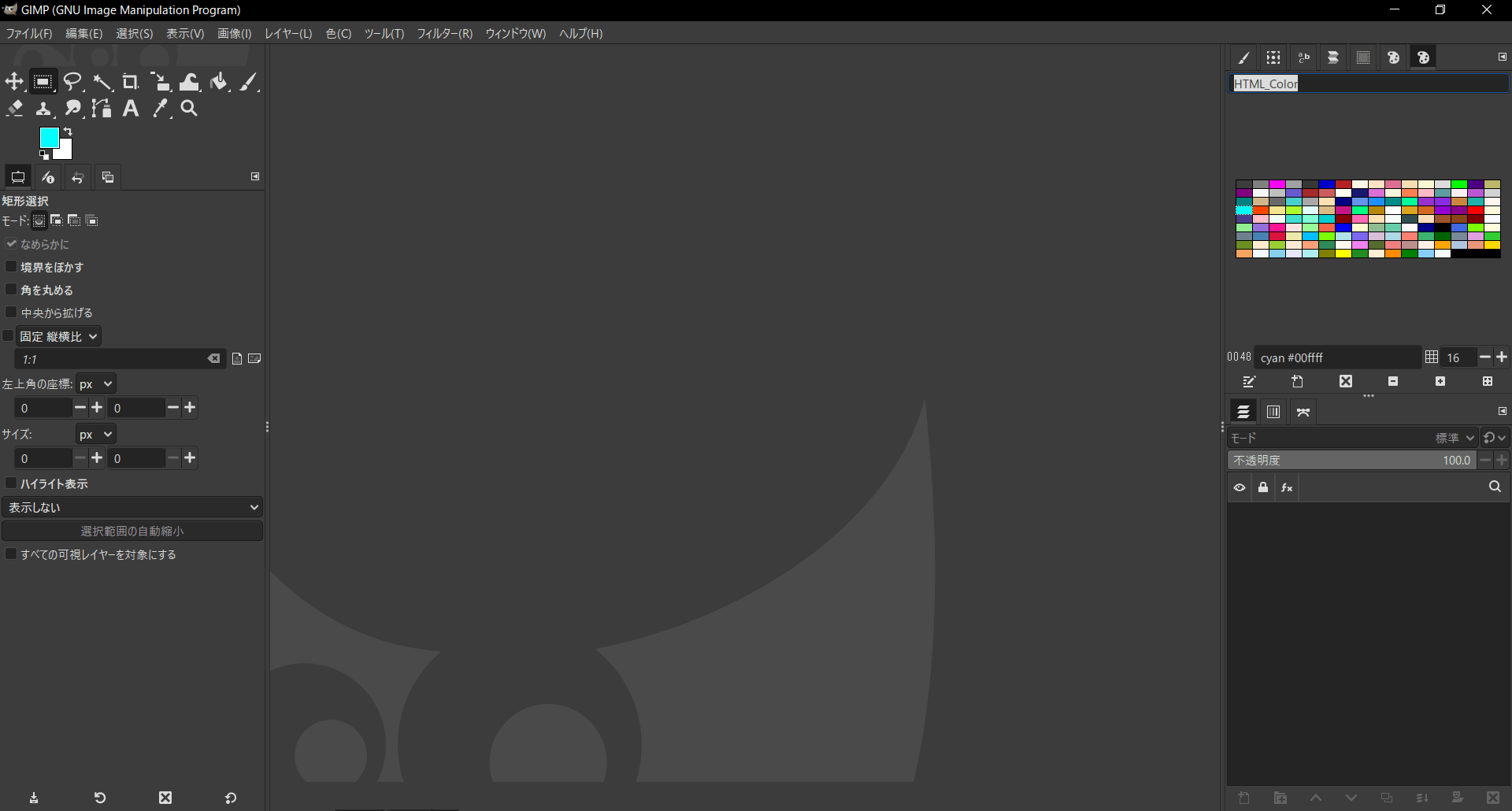Viewport: 1512px width, 811px height.
Task: Open the palette dock configuration menu
Action: click(1502, 57)
